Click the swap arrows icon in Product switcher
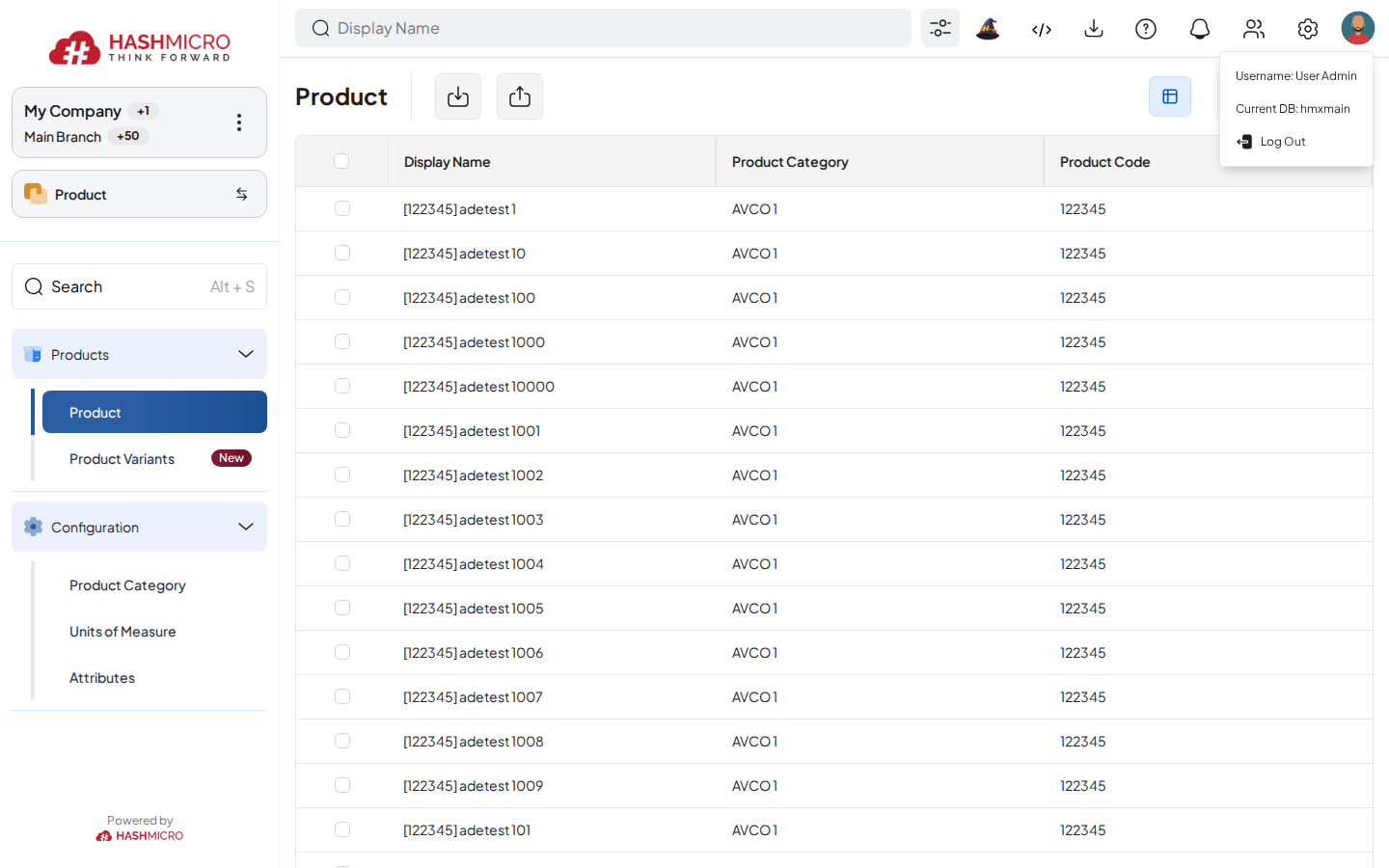Viewport: 1389px width, 868px height. (241, 194)
